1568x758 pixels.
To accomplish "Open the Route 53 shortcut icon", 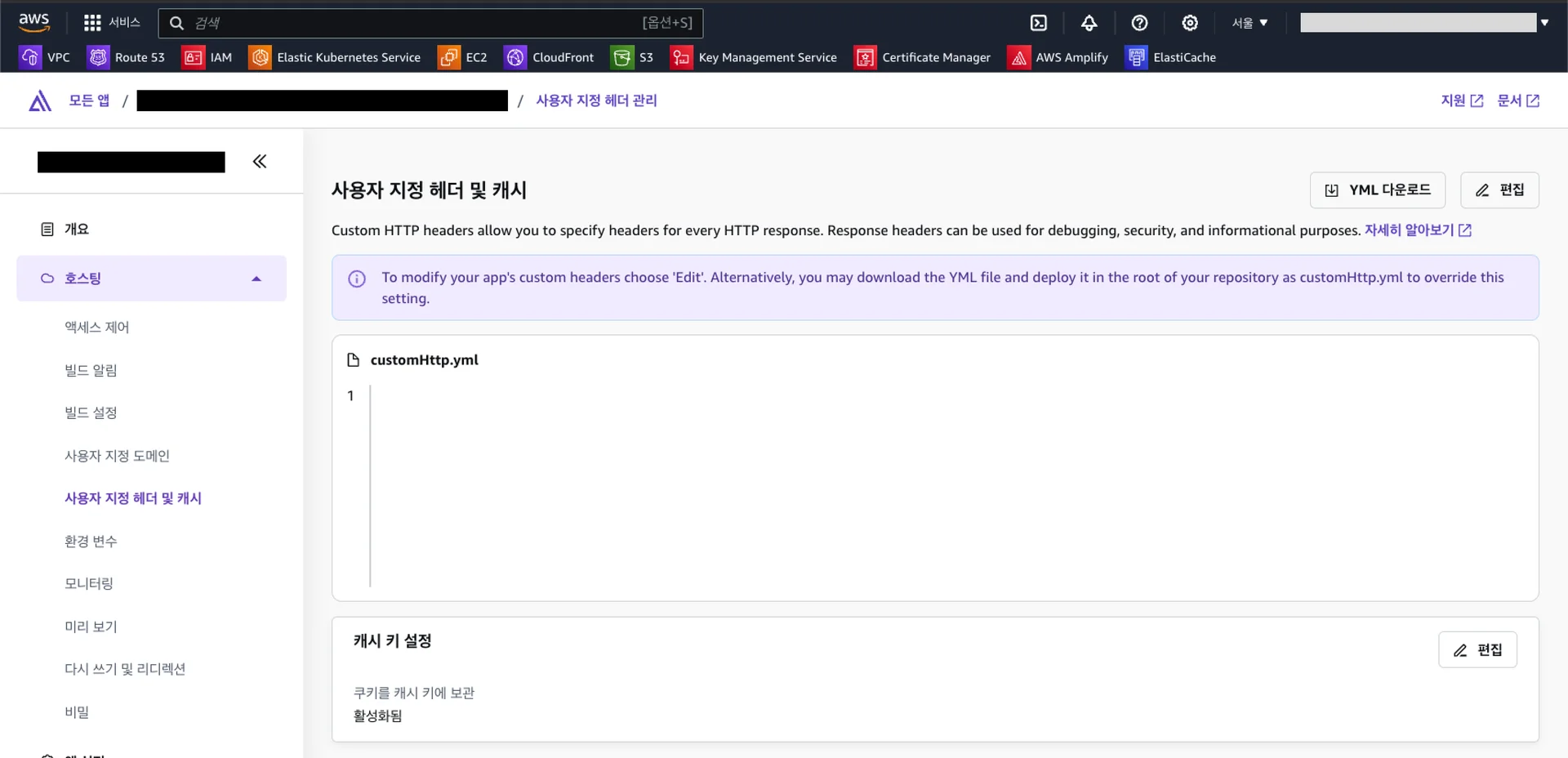I will [x=98, y=57].
